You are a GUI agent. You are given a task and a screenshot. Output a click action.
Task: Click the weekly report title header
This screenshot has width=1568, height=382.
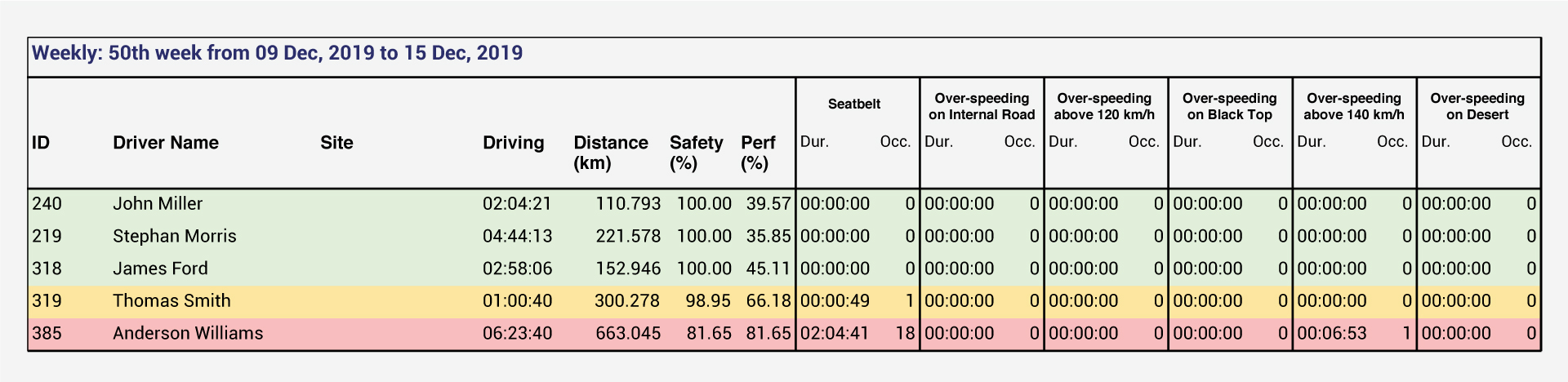click(x=277, y=54)
